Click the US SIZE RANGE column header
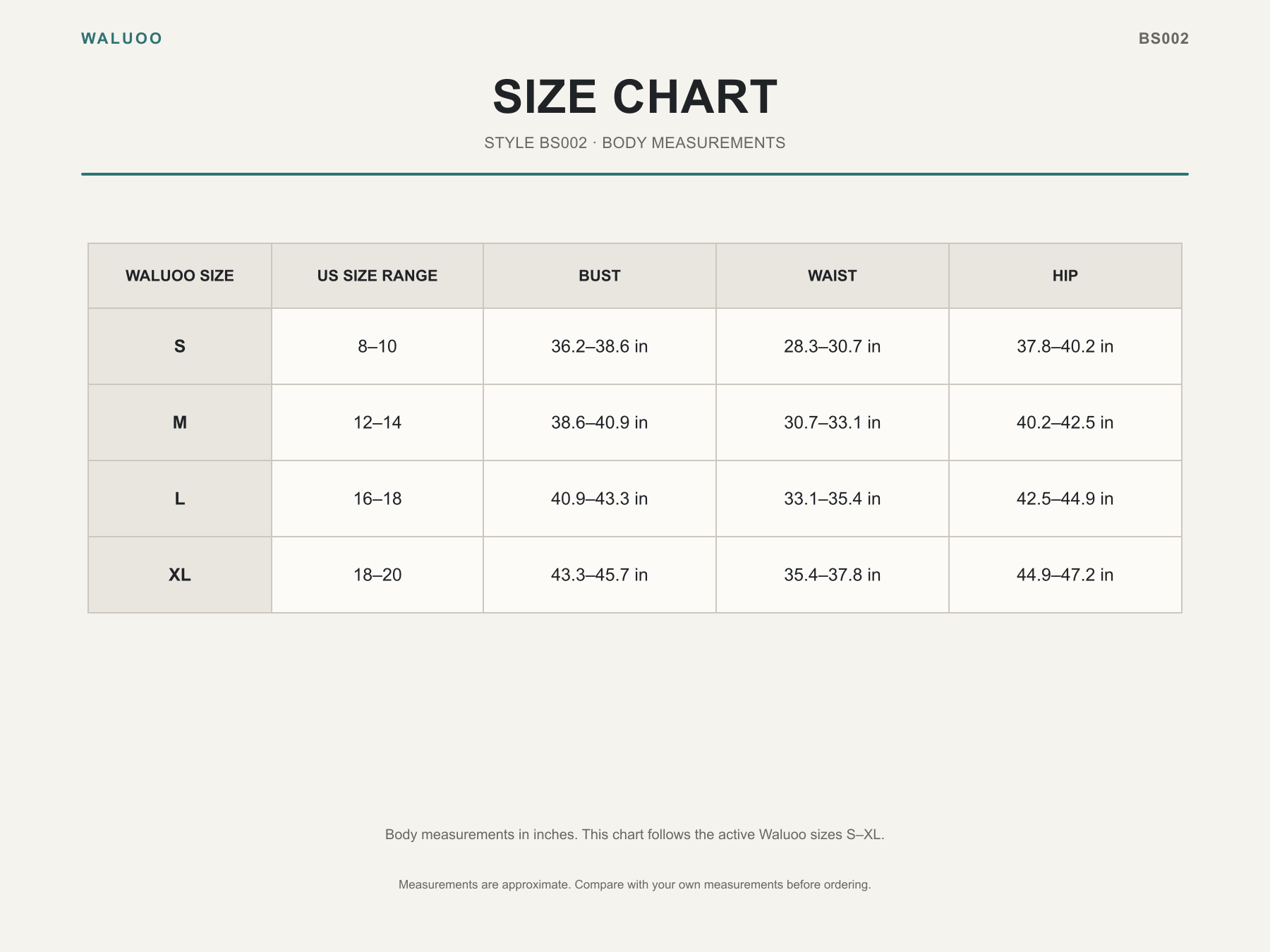This screenshot has width=1270, height=952. click(x=377, y=276)
